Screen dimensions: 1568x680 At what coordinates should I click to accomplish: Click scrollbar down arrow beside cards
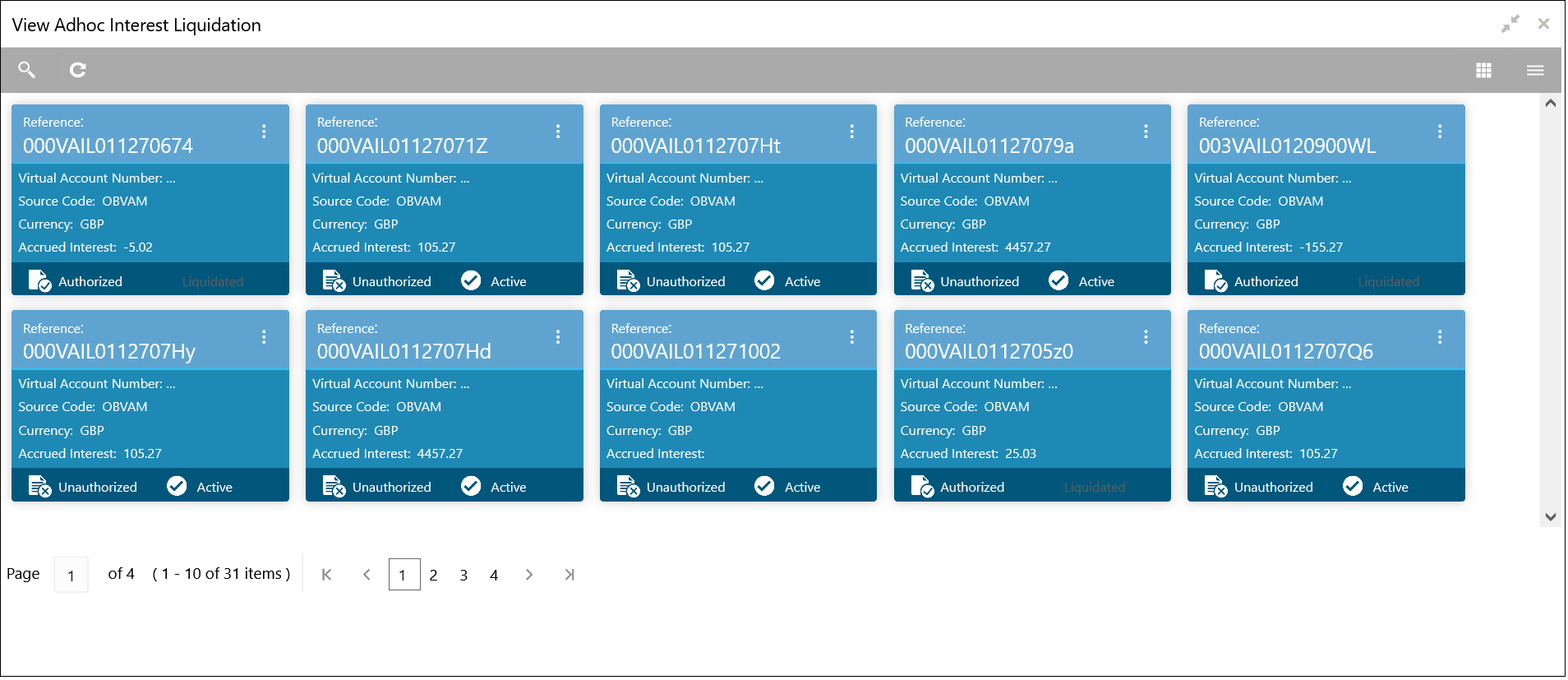pos(1551,517)
